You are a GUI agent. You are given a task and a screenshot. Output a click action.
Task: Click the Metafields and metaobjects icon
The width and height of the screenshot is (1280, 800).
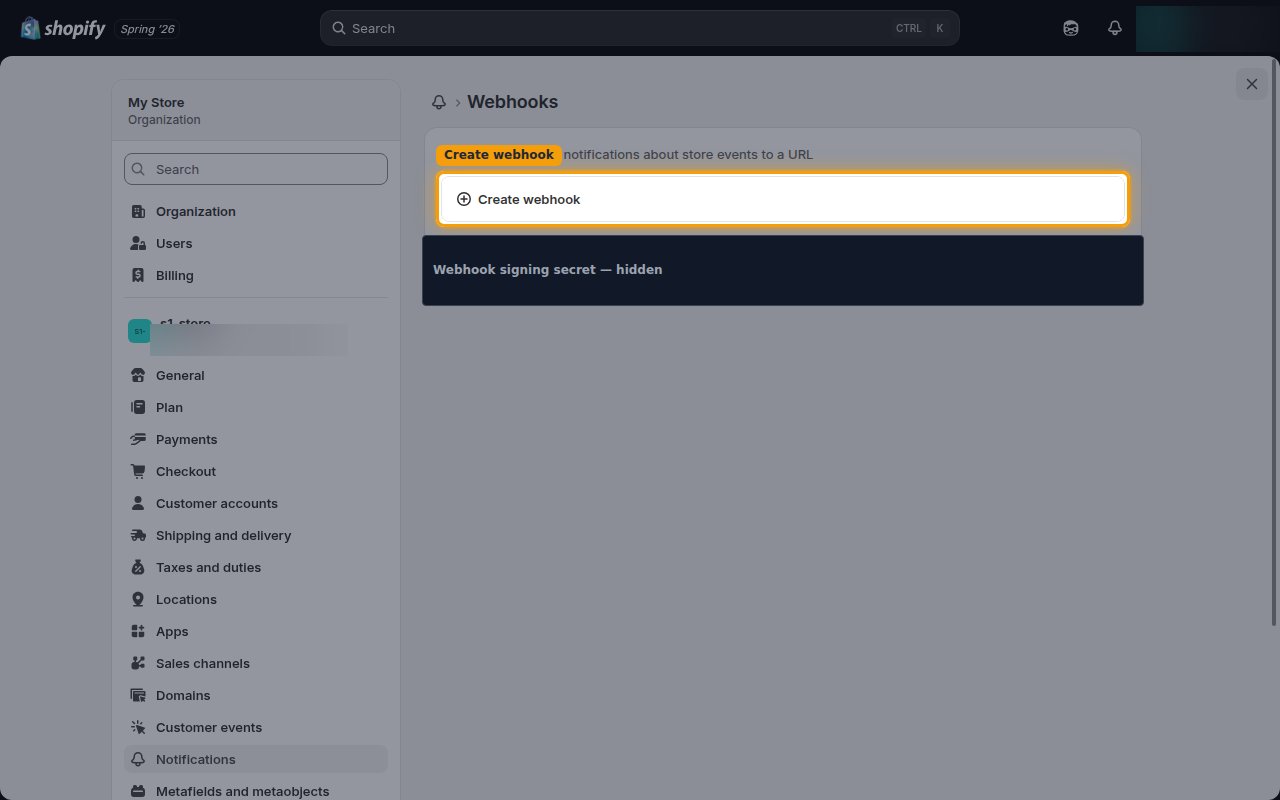[x=138, y=791]
